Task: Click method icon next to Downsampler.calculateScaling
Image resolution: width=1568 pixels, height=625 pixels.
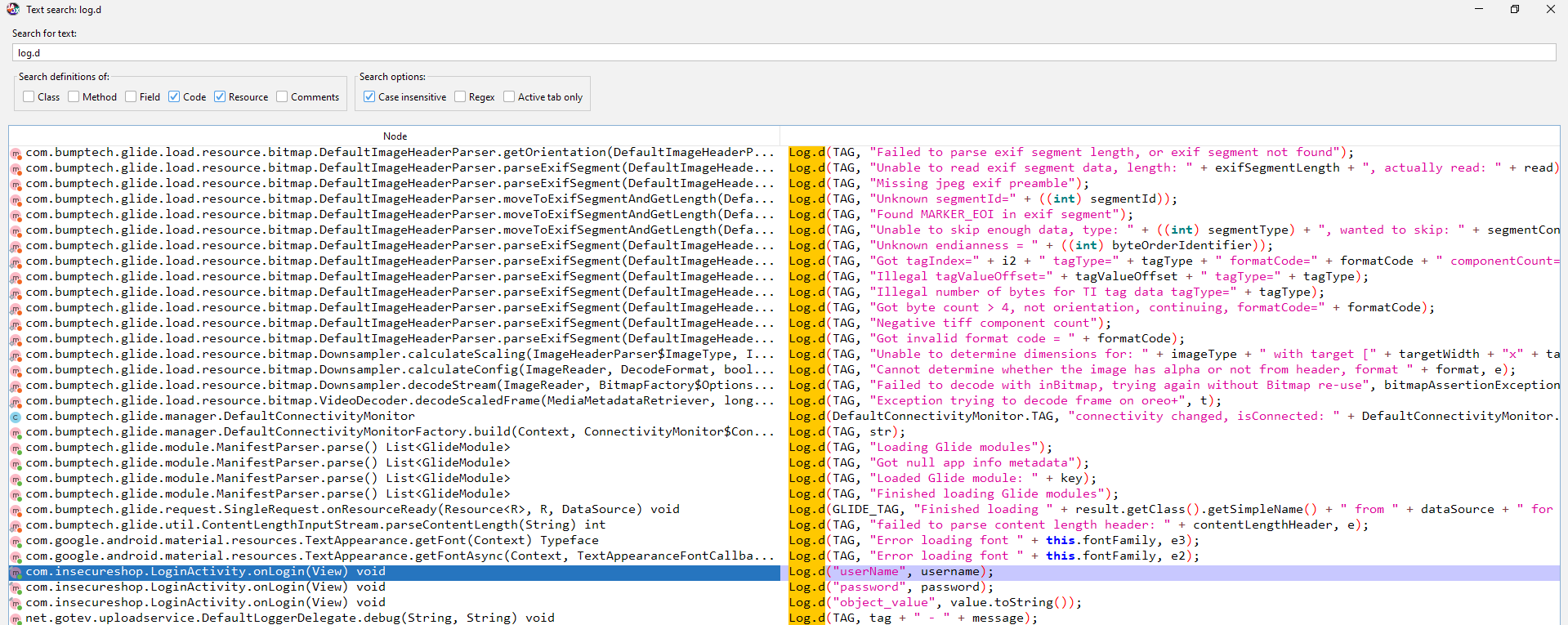Action: (x=16, y=355)
